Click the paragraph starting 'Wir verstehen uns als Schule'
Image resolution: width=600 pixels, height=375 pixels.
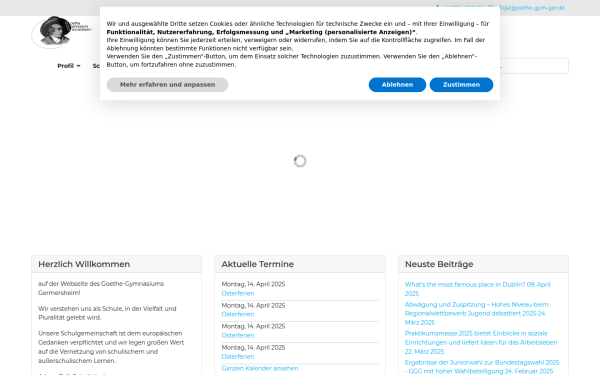click(107, 313)
